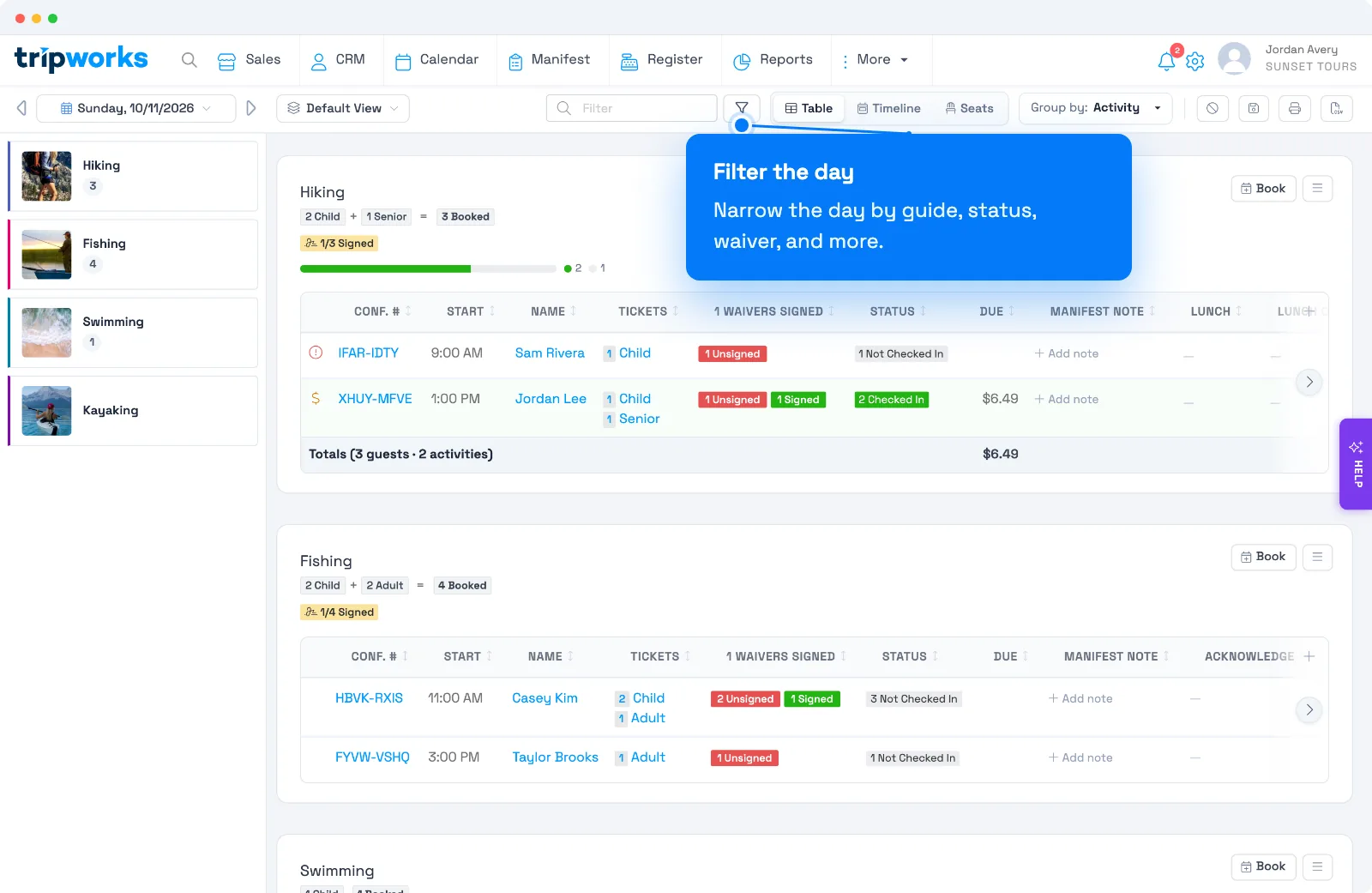Image resolution: width=1372 pixels, height=893 pixels.
Task: Click the dollar icon beside XHUY-MFVE
Action: [316, 399]
